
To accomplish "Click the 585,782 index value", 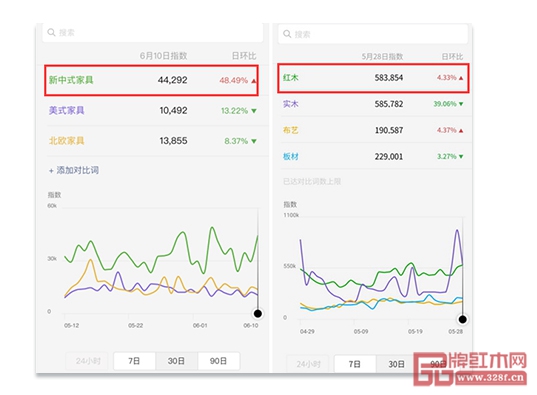I will (389, 104).
